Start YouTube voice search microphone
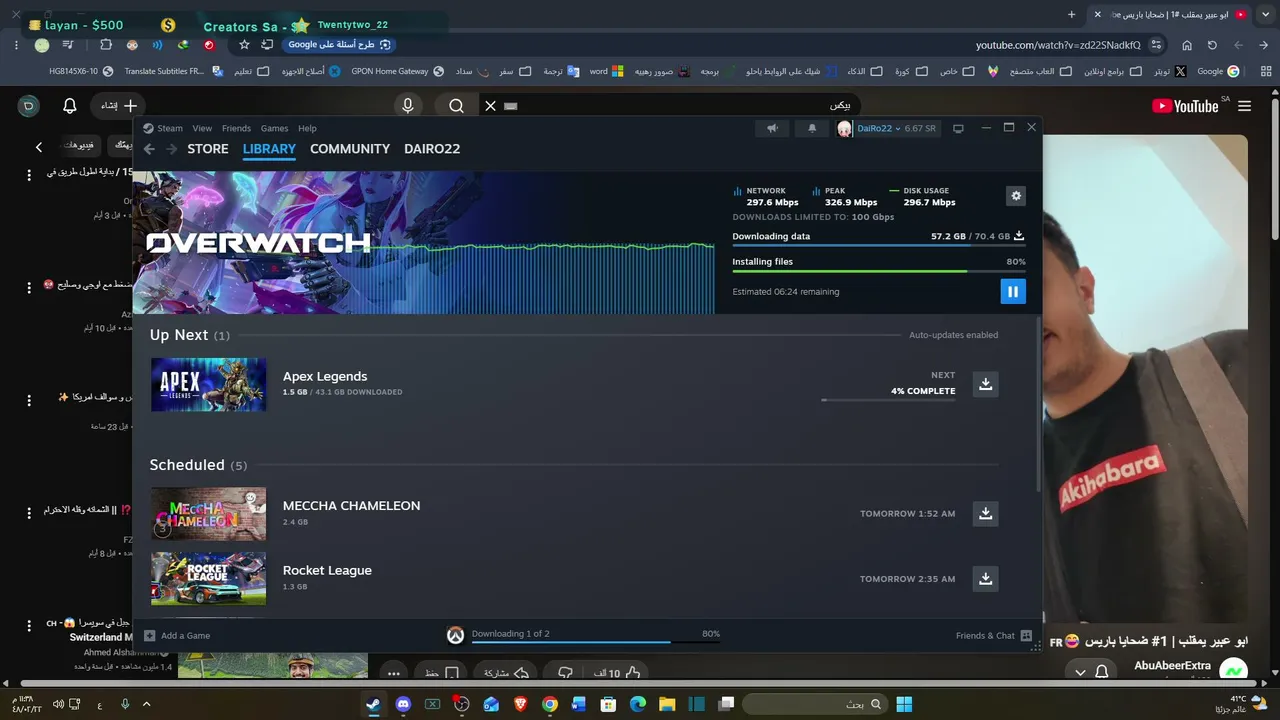This screenshot has height=720, width=1280. (408, 106)
